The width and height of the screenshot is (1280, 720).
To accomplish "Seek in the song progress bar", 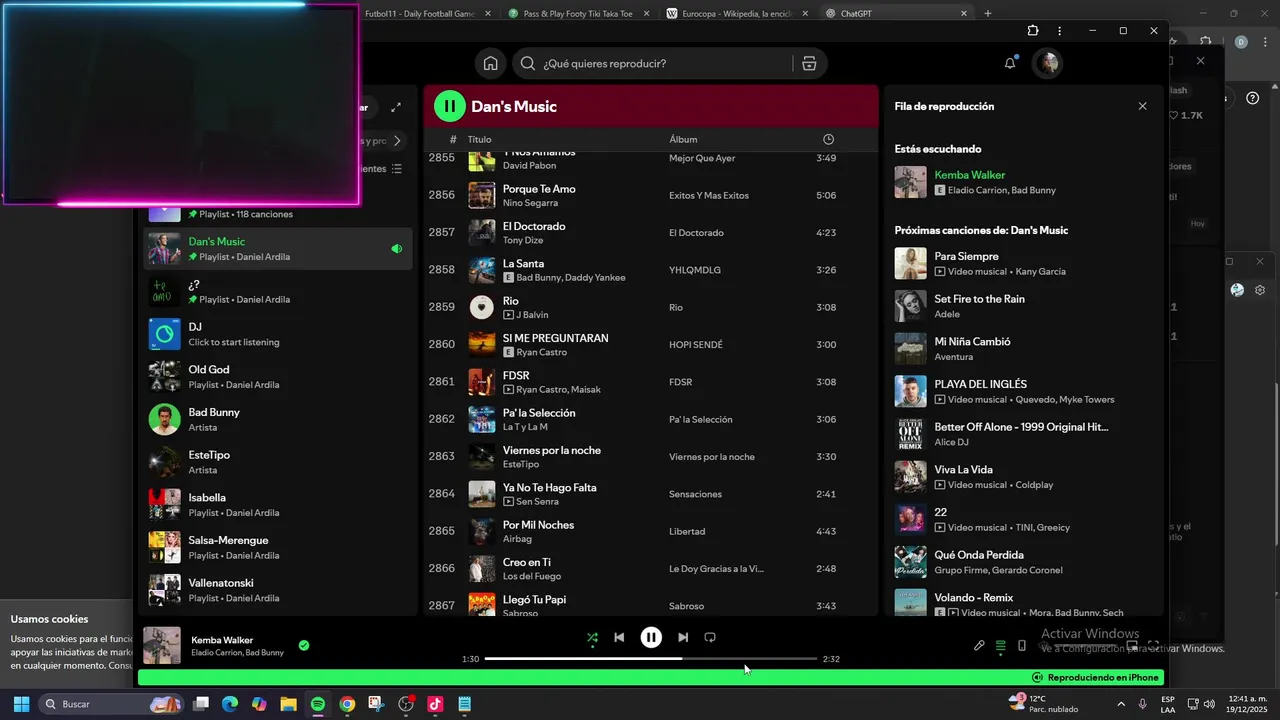I will 651,659.
